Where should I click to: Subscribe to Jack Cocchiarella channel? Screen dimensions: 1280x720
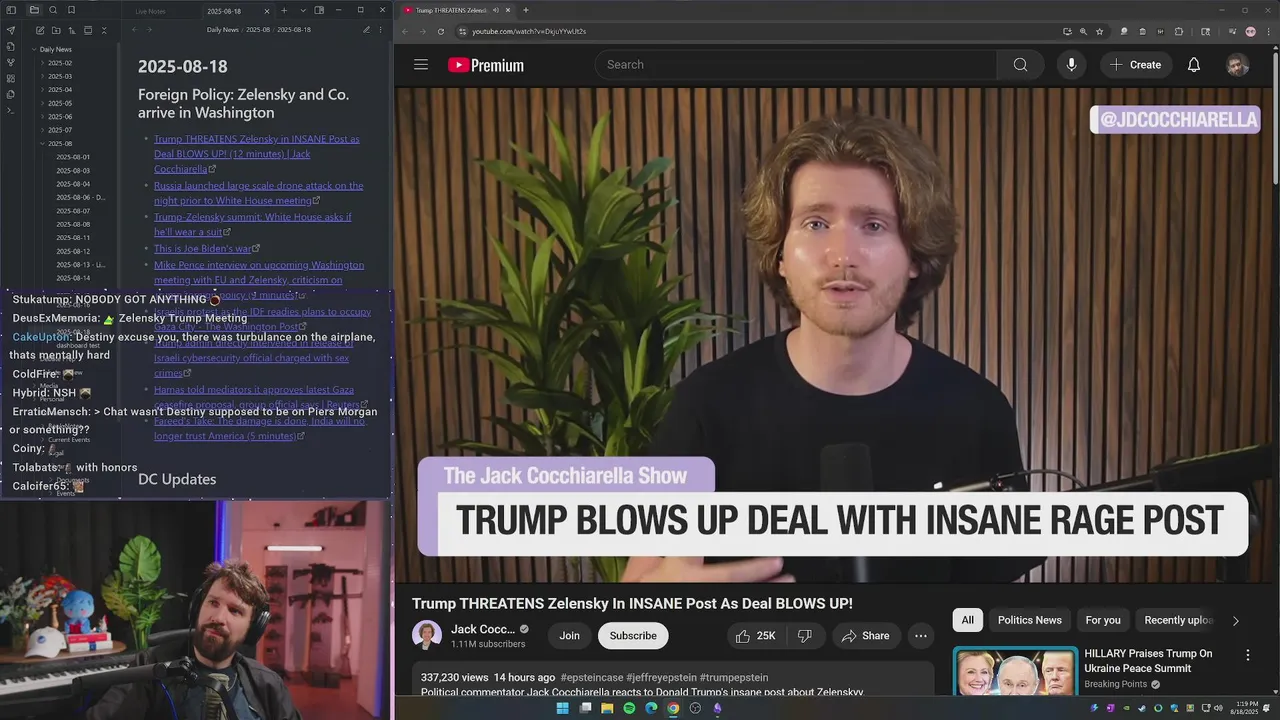click(x=633, y=636)
